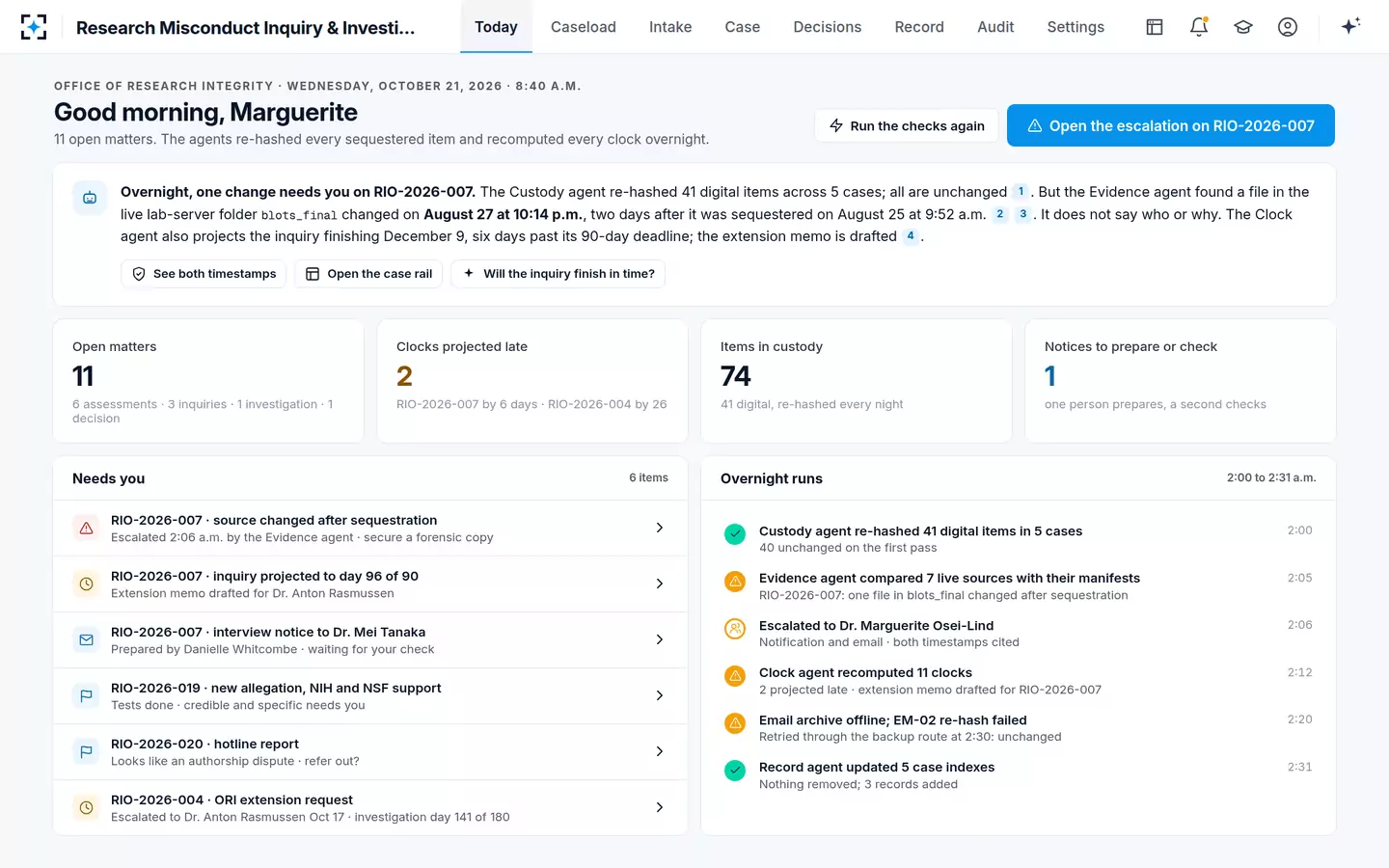
Task: Click the app logo icon beside the title
Action: (34, 27)
